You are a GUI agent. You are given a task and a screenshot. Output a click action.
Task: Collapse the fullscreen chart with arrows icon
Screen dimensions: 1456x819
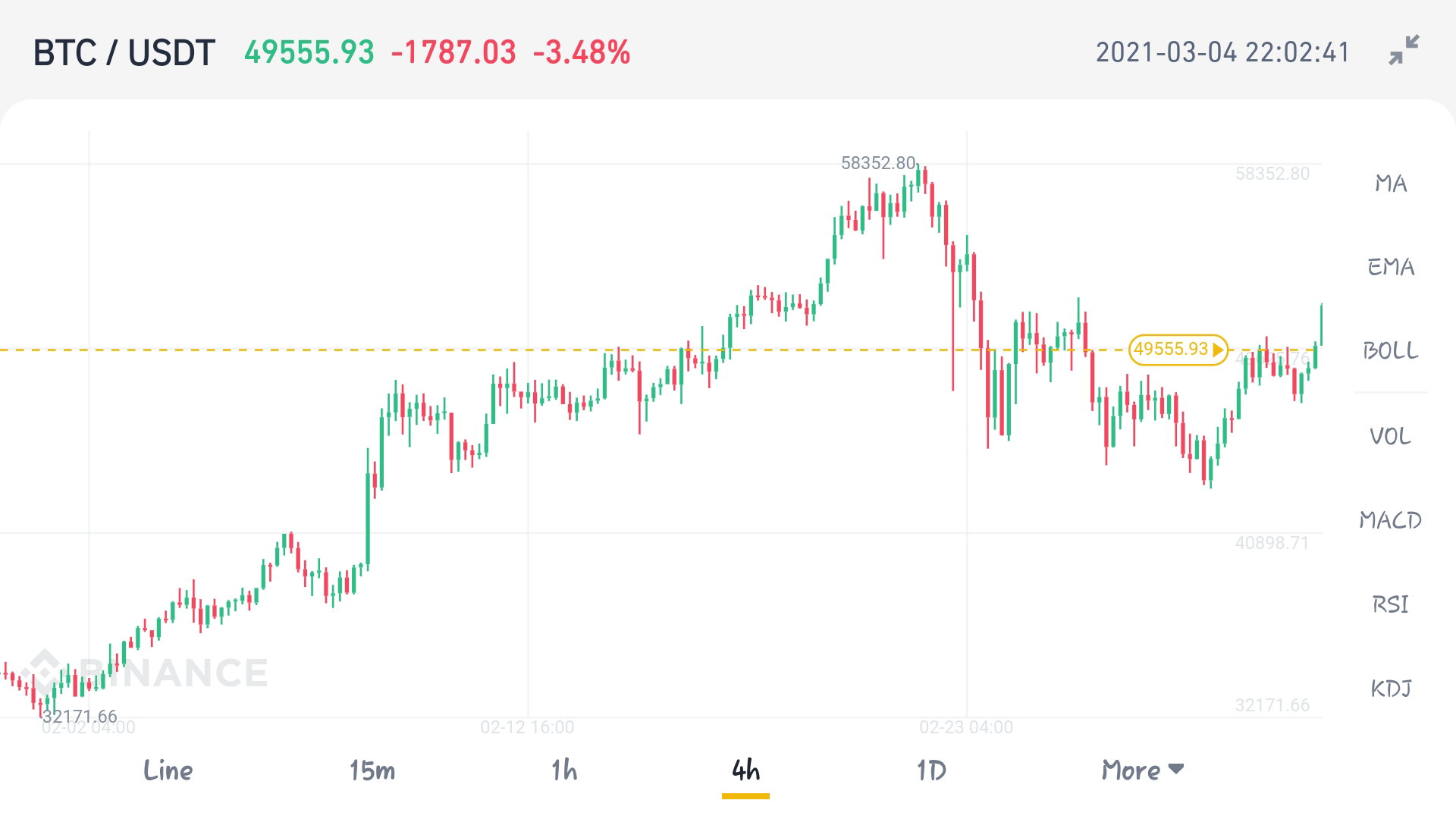1404,51
